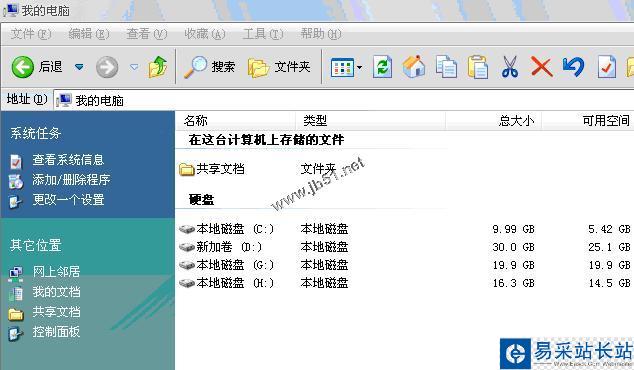
Task: Click 更改一个设置 task link
Action: click(x=68, y=200)
